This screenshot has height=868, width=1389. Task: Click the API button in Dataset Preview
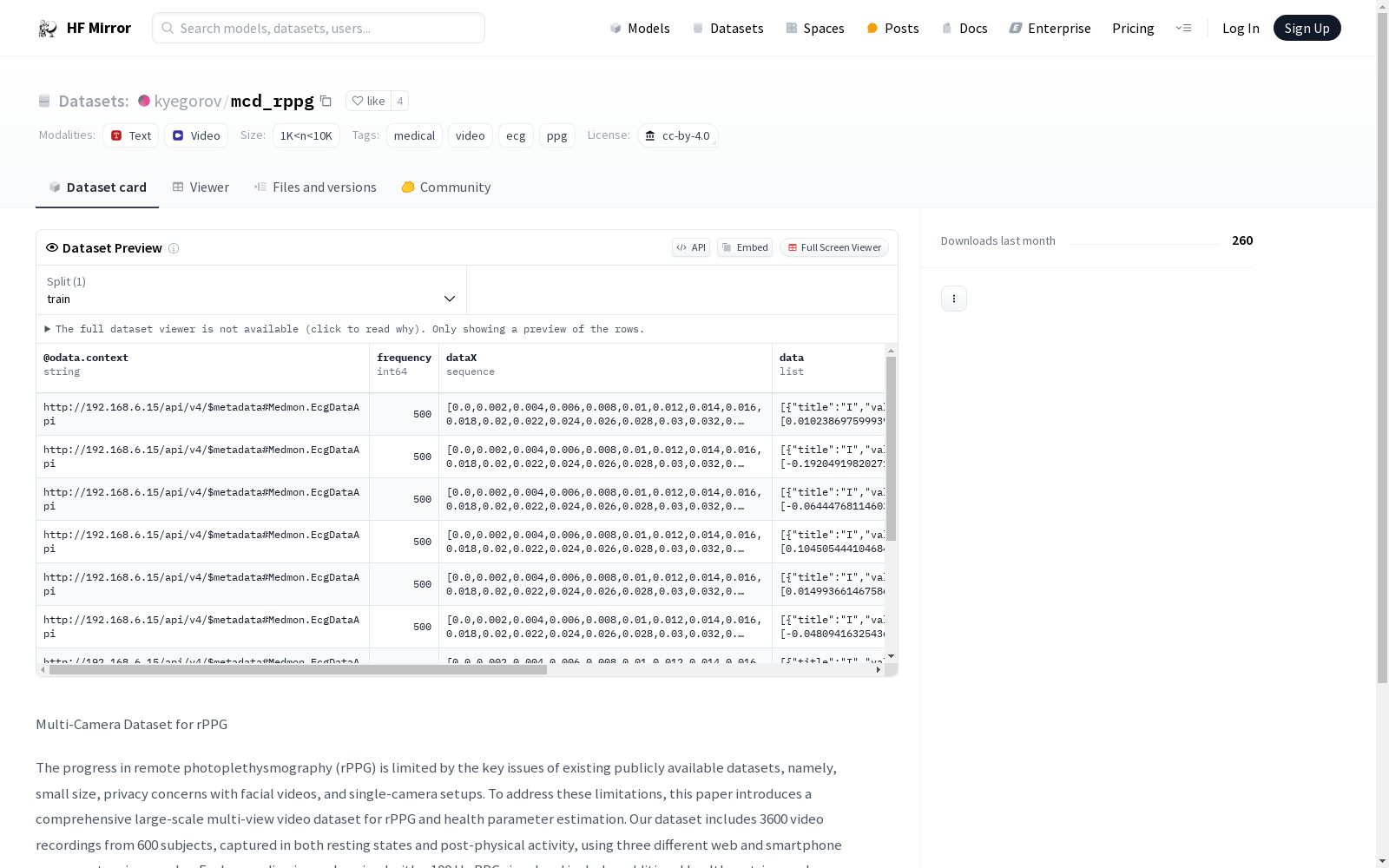coord(691,247)
